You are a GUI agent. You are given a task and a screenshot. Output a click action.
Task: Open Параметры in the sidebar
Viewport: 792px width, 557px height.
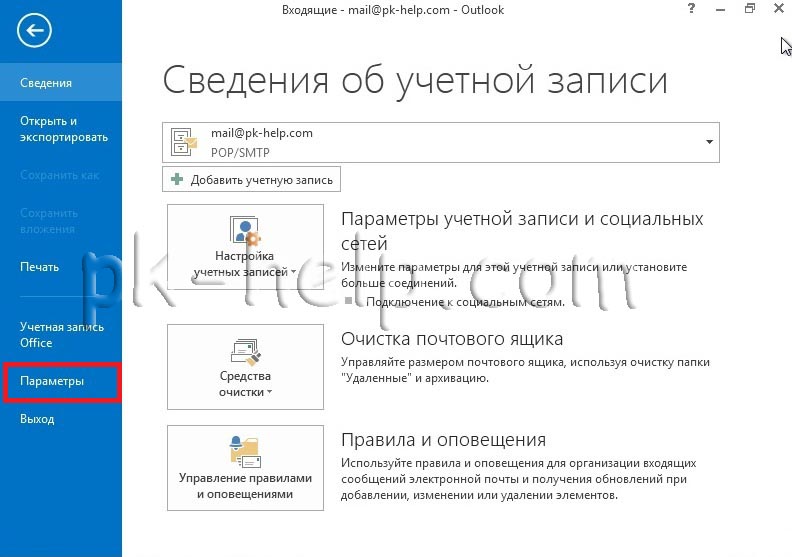[61, 381]
